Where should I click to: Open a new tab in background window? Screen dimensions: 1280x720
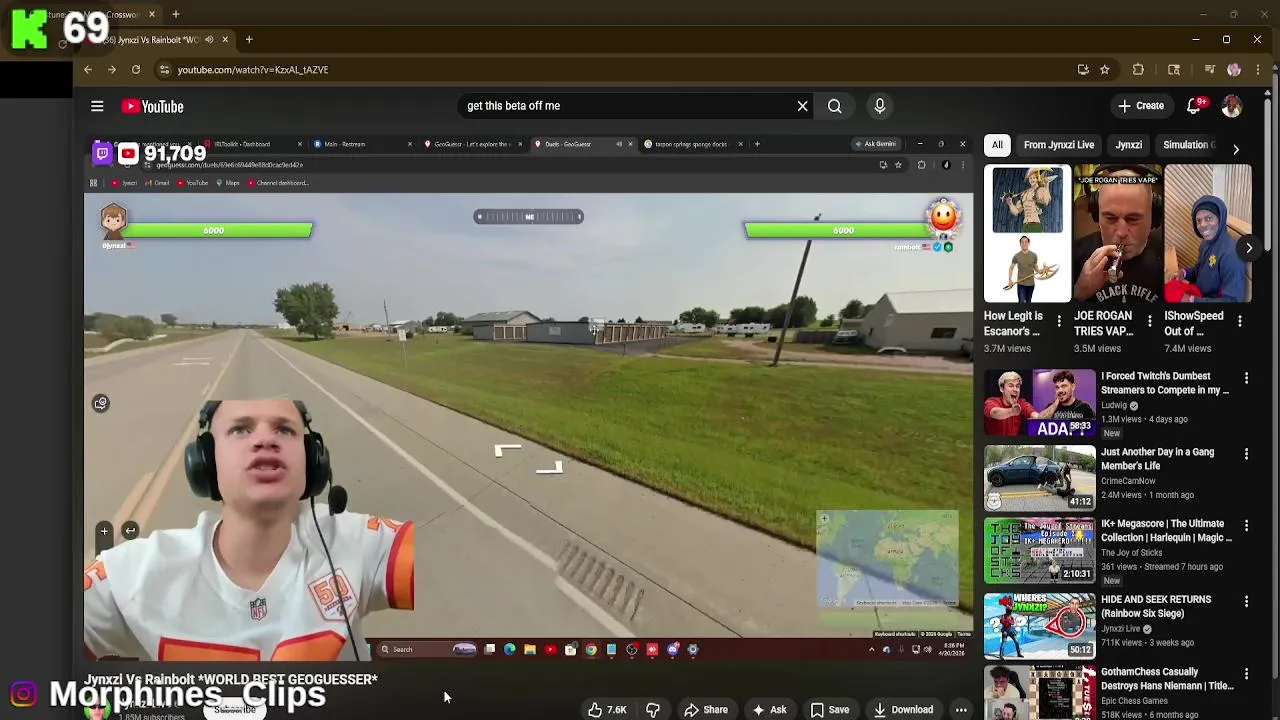tap(176, 15)
